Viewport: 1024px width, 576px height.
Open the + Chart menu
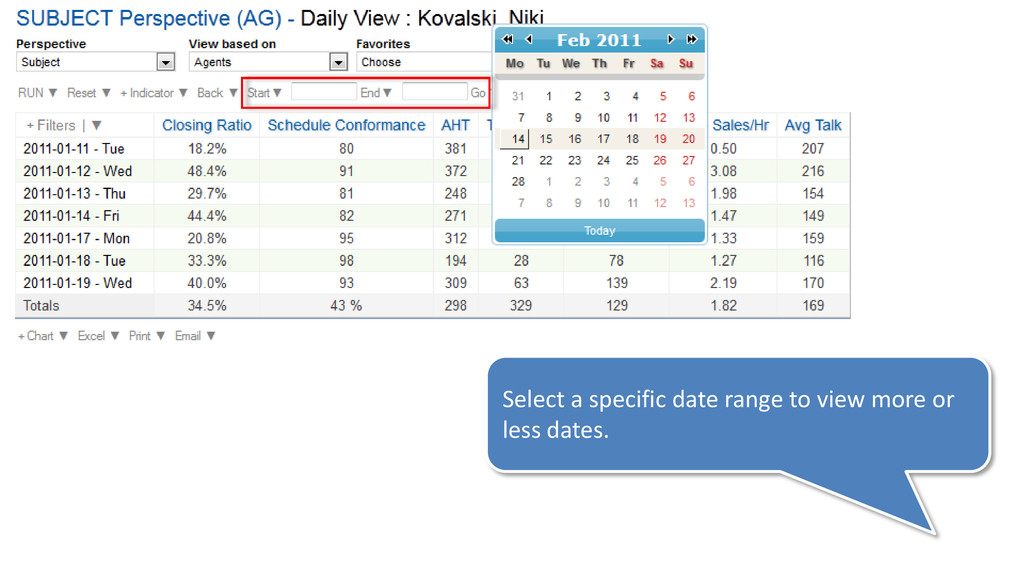click(42, 336)
